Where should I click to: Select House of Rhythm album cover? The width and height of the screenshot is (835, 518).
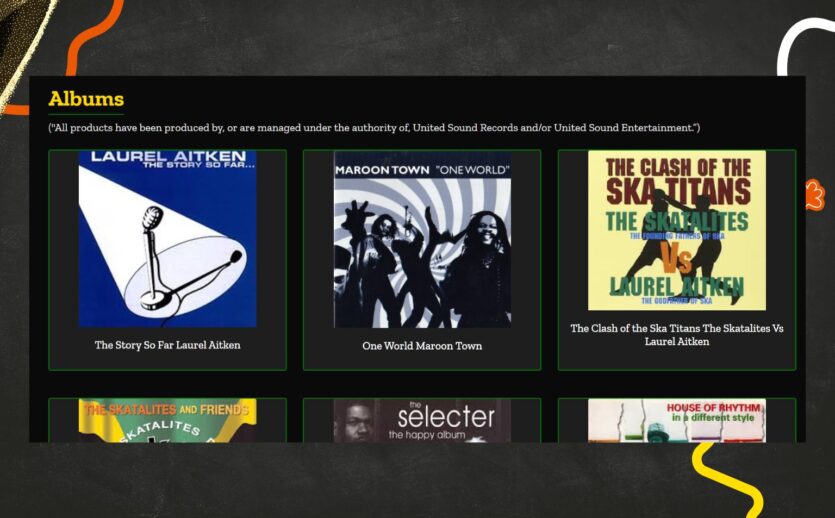pyautogui.click(x=677, y=420)
